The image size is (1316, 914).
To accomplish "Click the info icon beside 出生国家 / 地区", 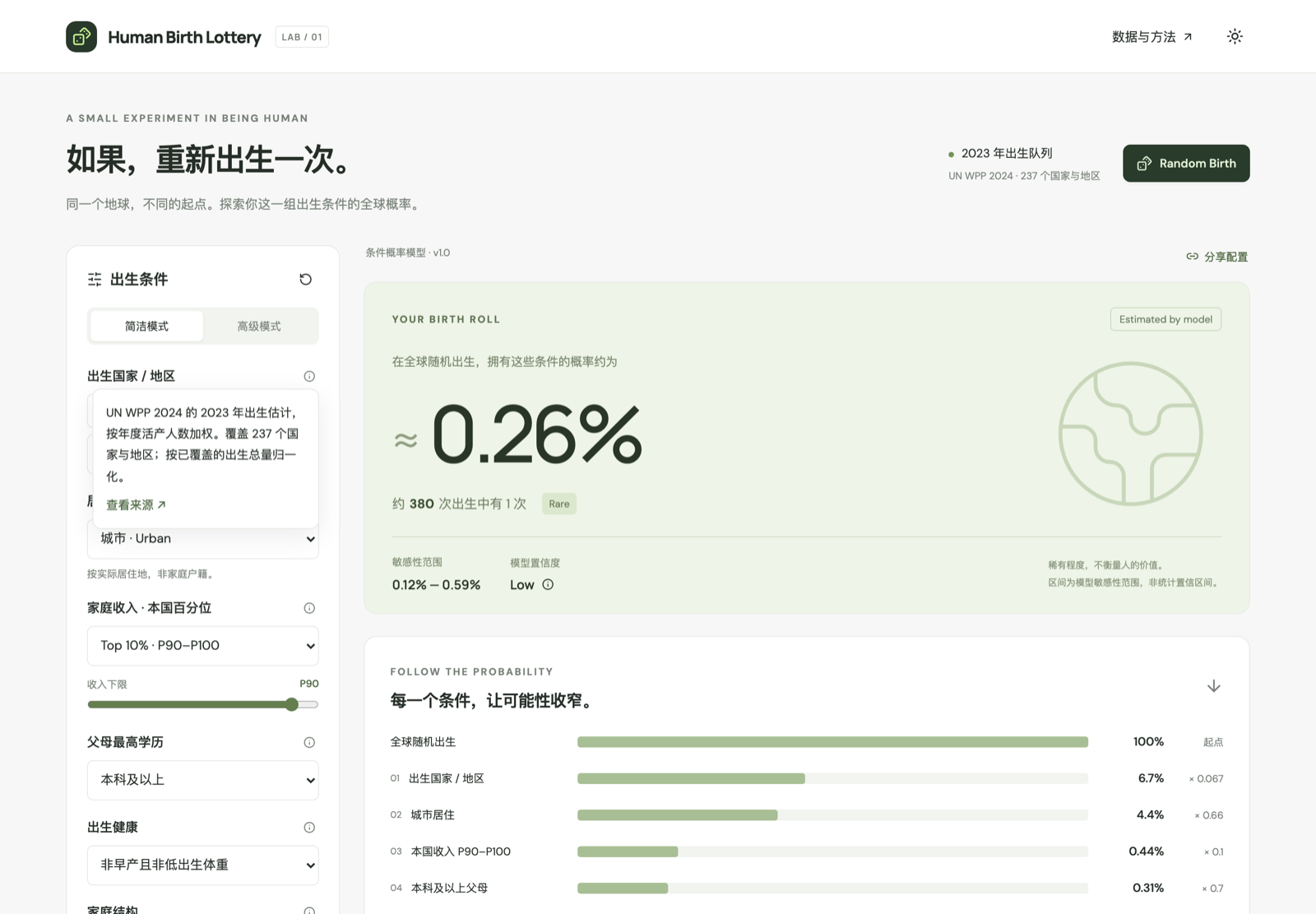I will point(309,376).
